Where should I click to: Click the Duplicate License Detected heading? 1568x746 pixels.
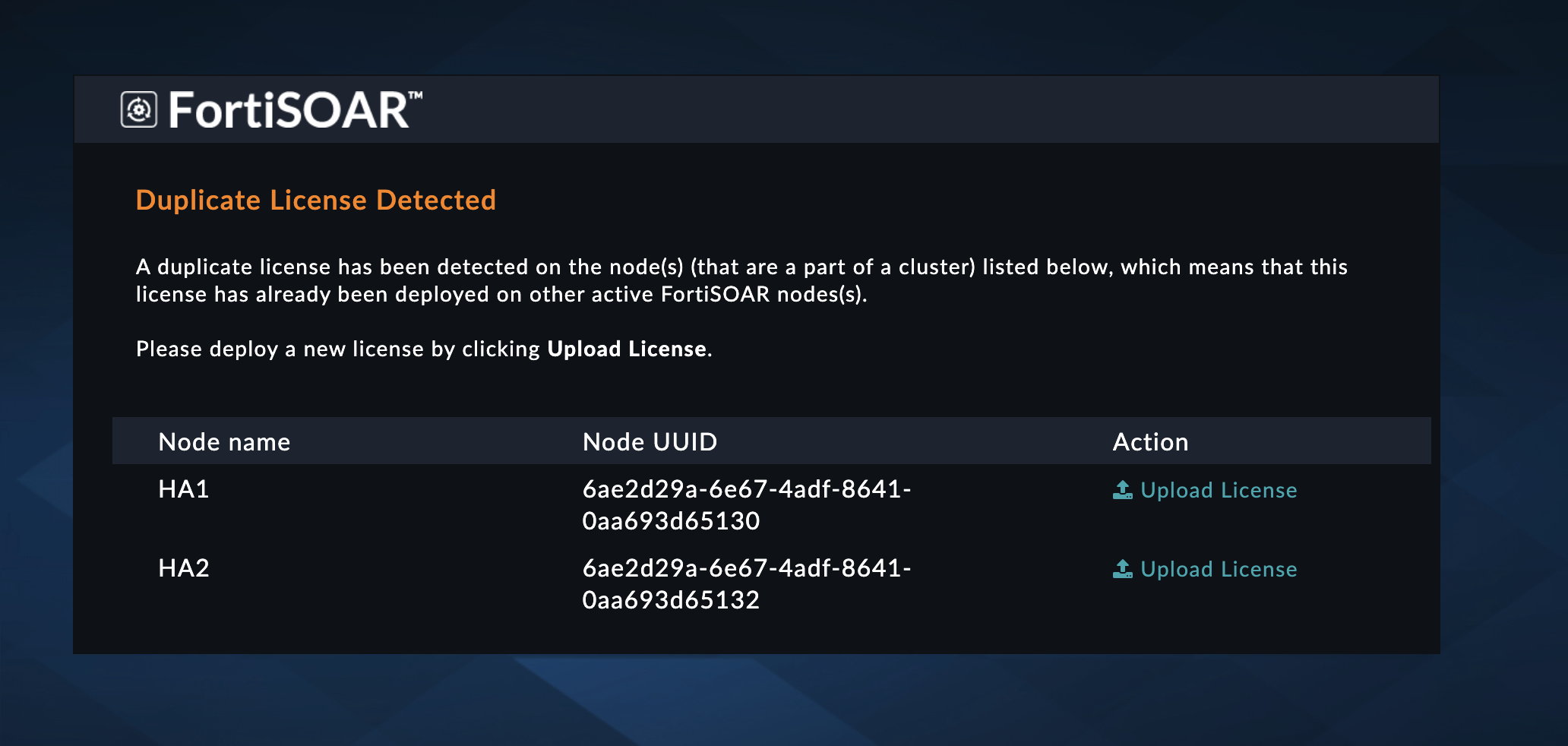(316, 200)
